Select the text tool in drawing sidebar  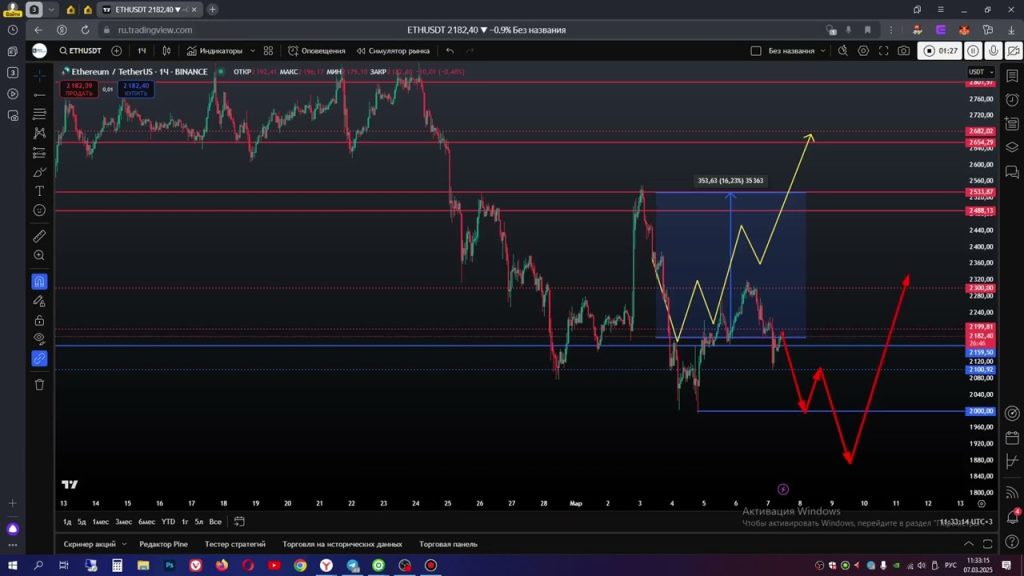click(40, 191)
